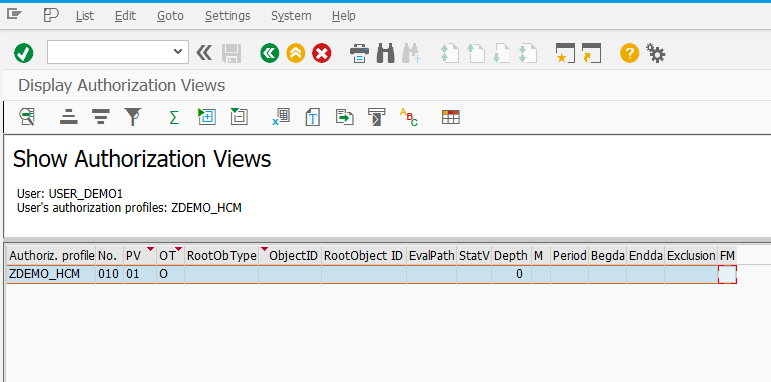The height and width of the screenshot is (382, 771).
Task: Click inside the transaction command field
Action: pyautogui.click(x=110, y=52)
